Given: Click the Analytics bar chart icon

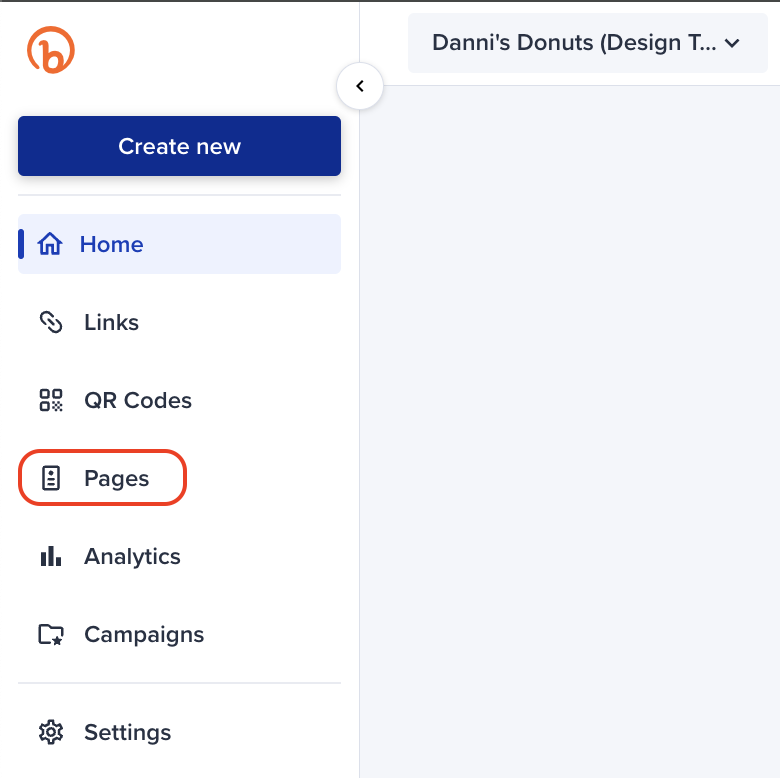Looking at the screenshot, I should (50, 556).
